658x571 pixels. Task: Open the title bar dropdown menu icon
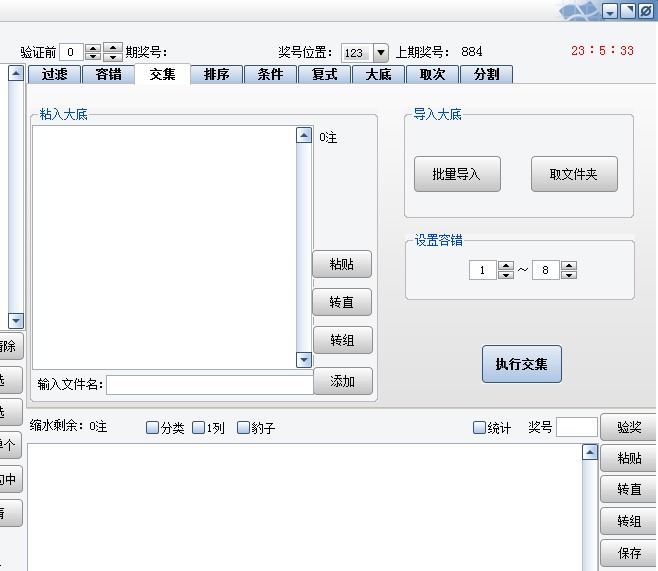(x=610, y=11)
